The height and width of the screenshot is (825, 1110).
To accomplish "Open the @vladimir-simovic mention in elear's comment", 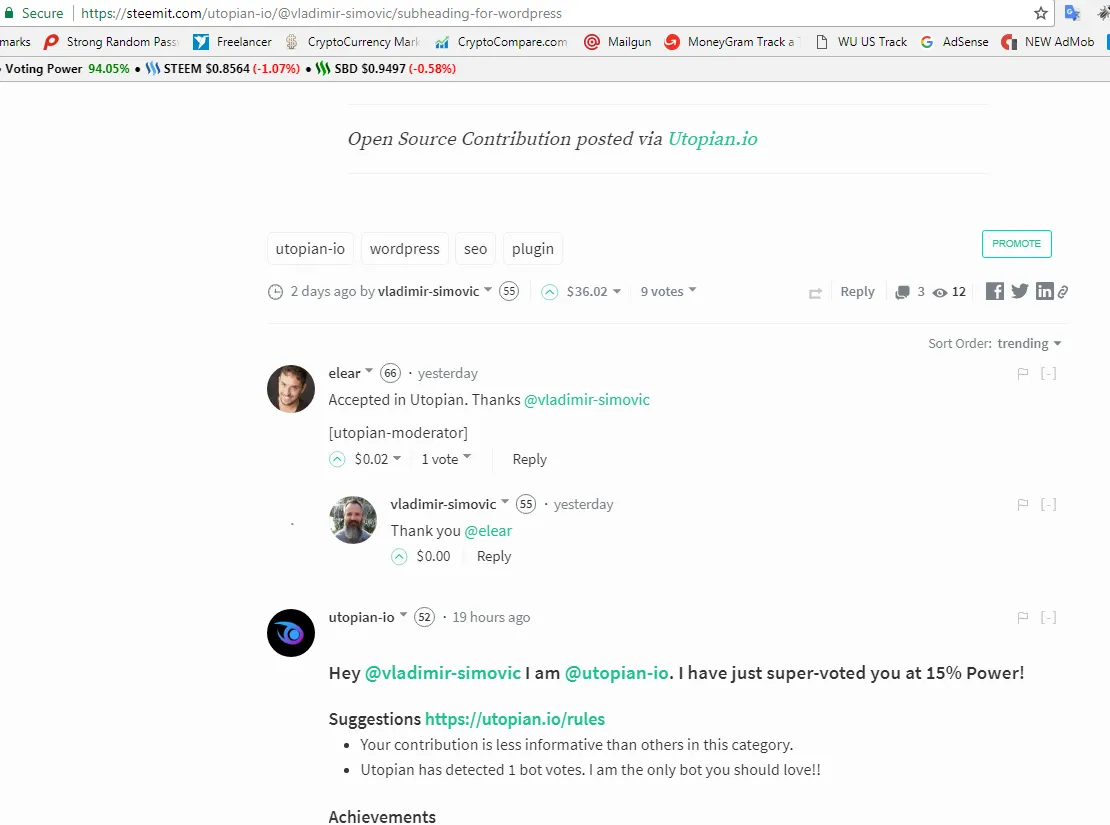I will (587, 400).
